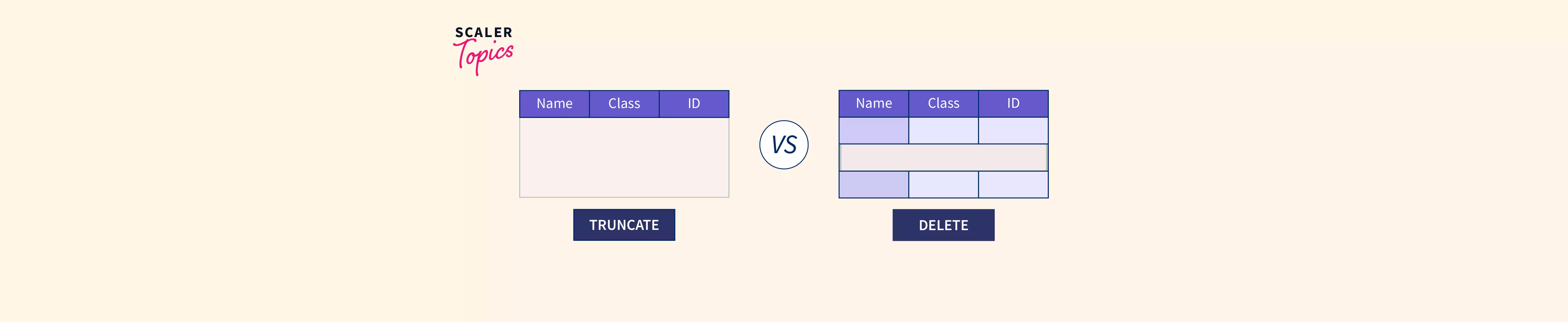1568x322 pixels.
Task: Click last-row Class cell in DELETE table
Action: point(944,185)
